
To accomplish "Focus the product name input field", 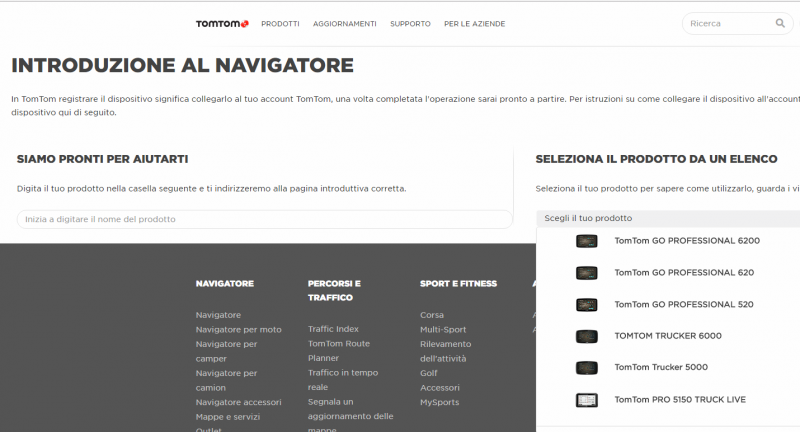I will (264, 219).
